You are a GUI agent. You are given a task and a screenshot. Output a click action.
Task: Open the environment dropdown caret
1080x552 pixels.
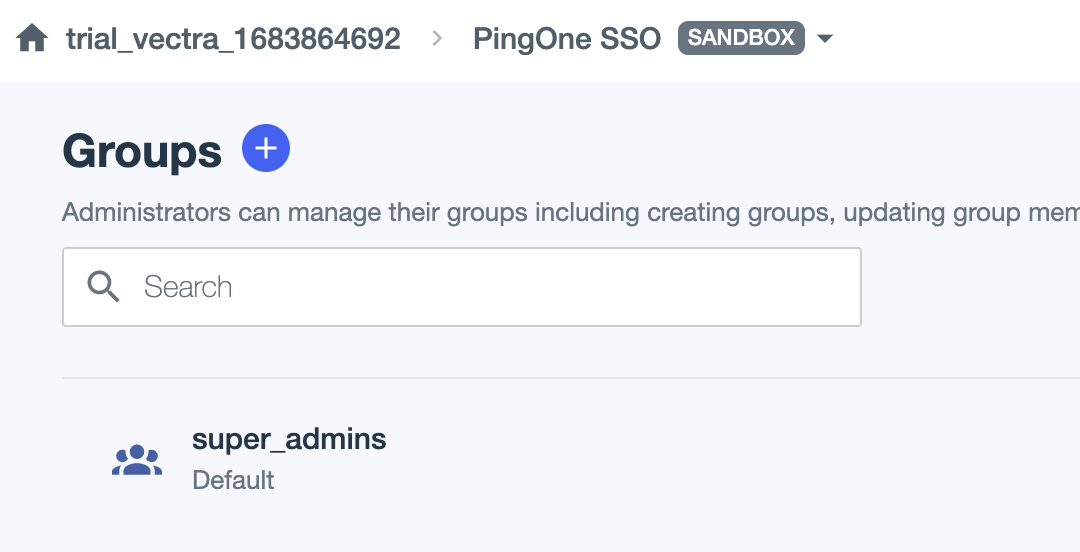click(x=825, y=39)
